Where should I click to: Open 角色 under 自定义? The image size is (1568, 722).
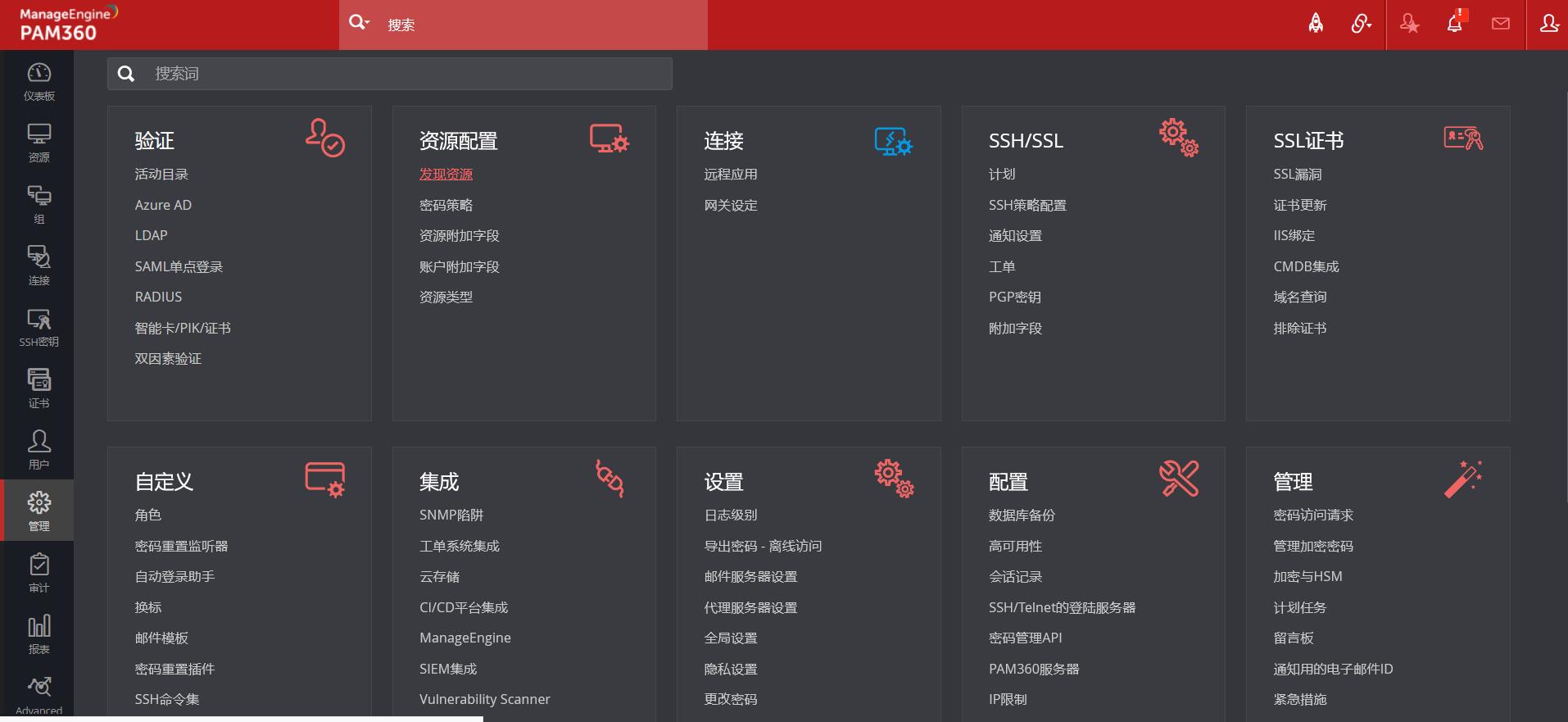(148, 515)
